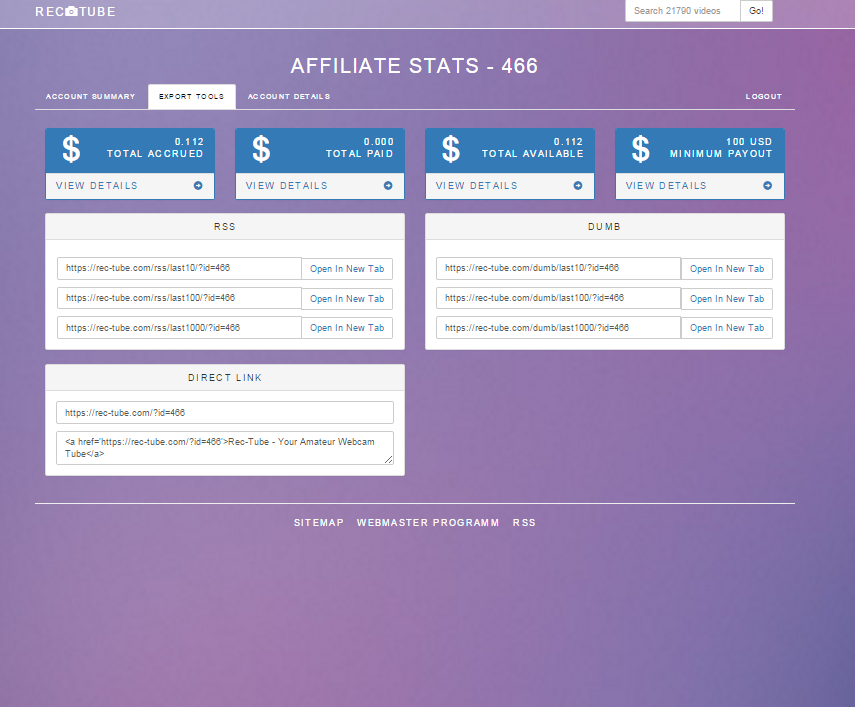Select the Export Tools tab
855x707 pixels.
tap(191, 96)
